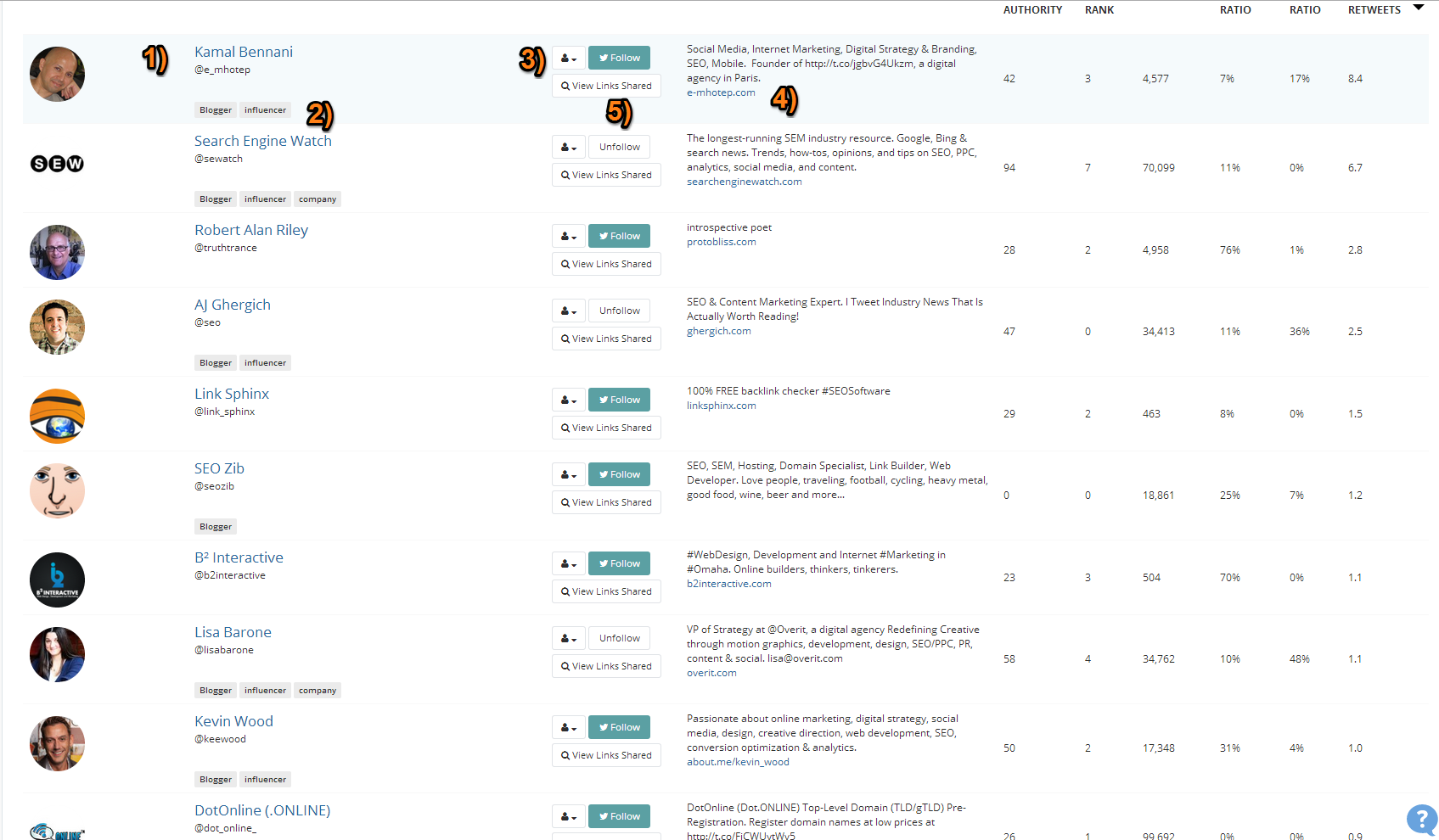Open the user dropdown for Kamal Bennani

click(568, 58)
